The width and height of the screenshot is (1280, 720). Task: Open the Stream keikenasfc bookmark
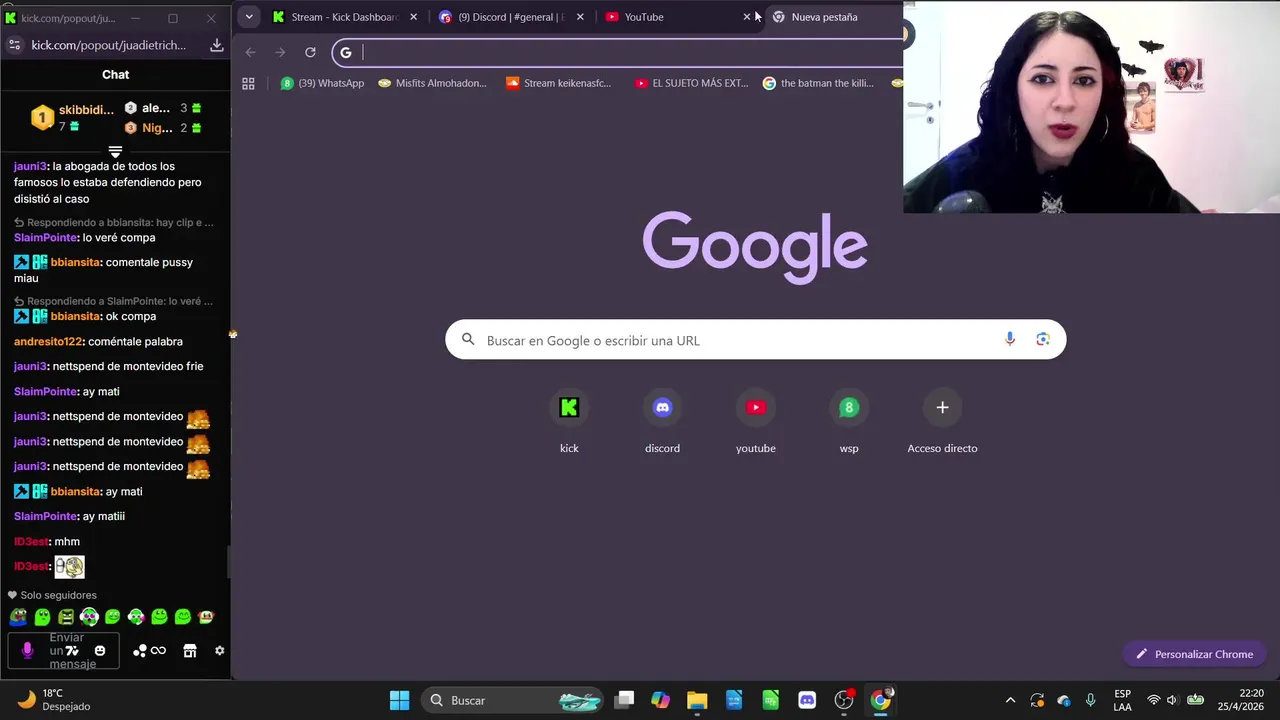tap(559, 83)
